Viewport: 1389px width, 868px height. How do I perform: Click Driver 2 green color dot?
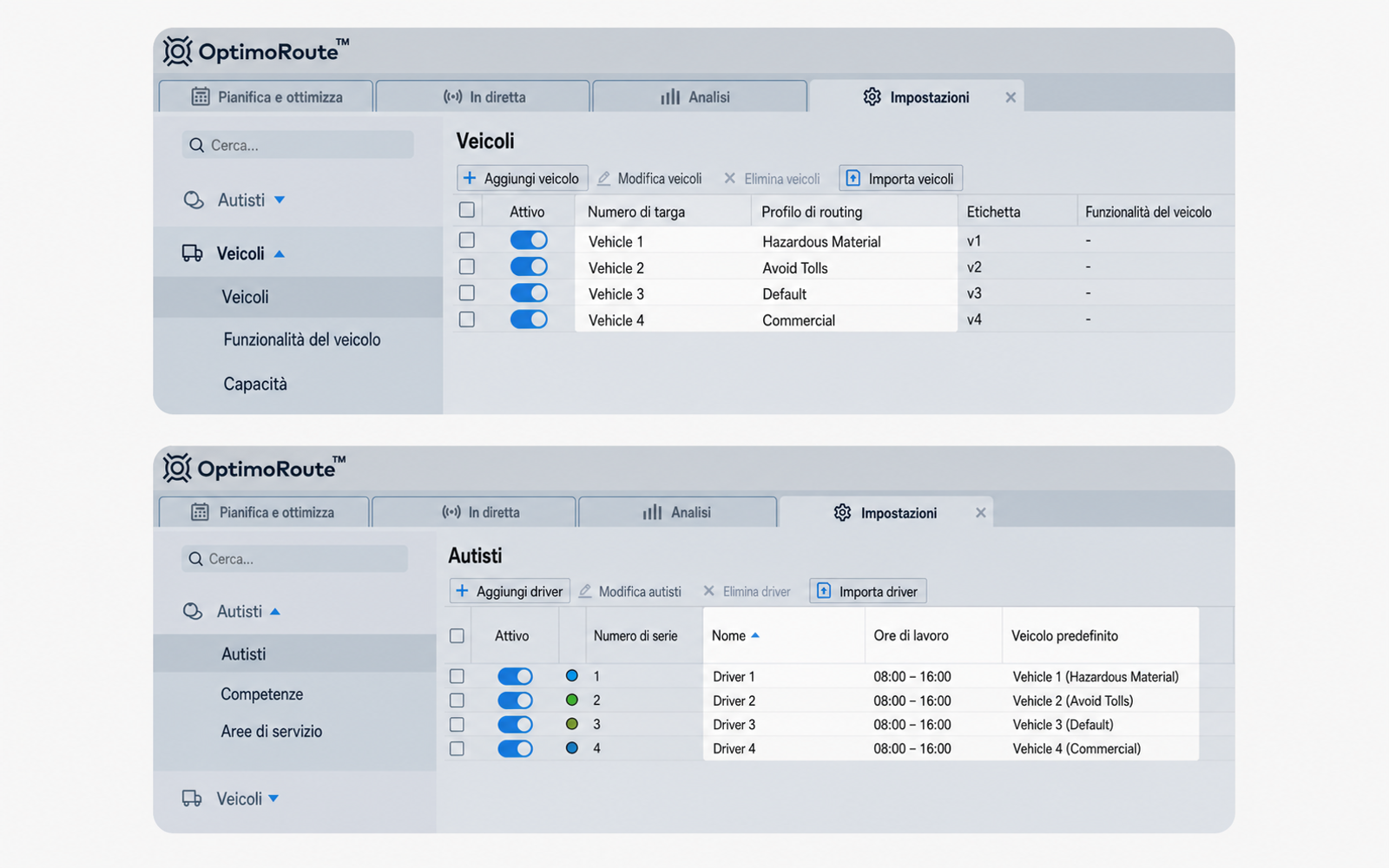click(571, 700)
